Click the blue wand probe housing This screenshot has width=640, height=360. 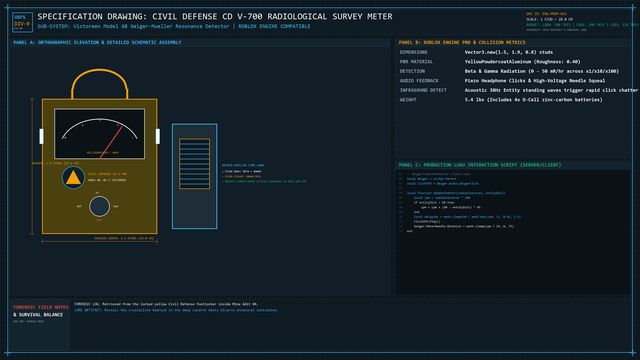click(x=195, y=176)
